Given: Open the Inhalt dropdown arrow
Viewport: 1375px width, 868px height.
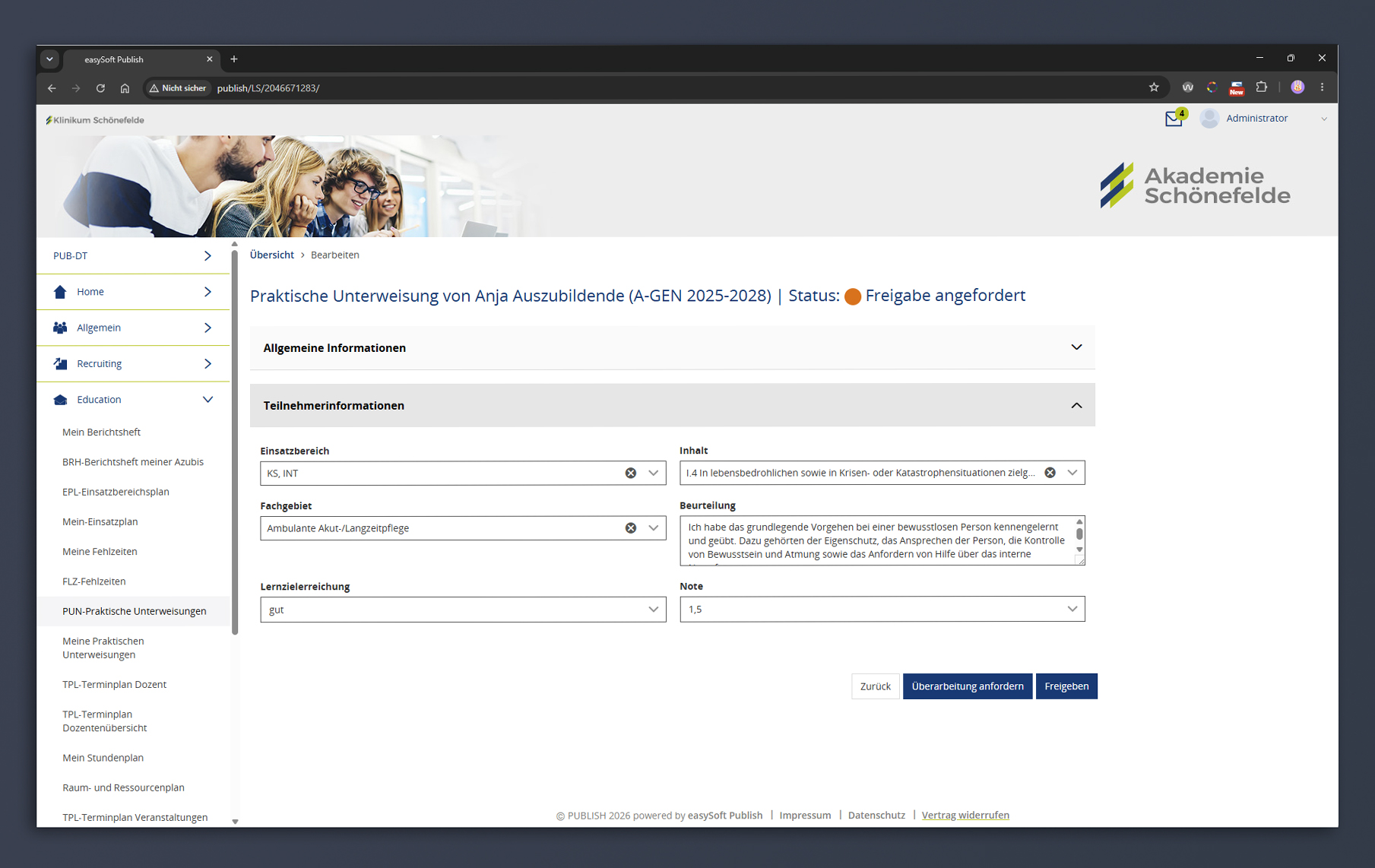Looking at the screenshot, I should 1072,473.
